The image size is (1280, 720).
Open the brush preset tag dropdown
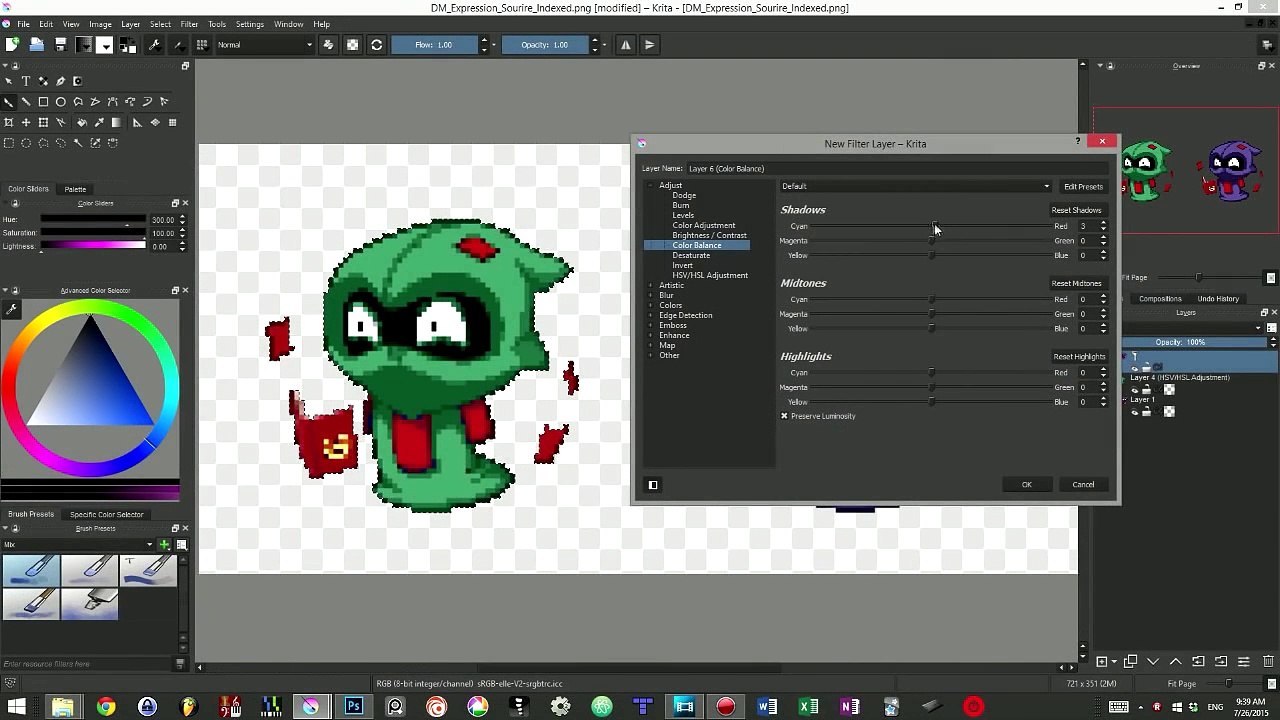tap(78, 545)
